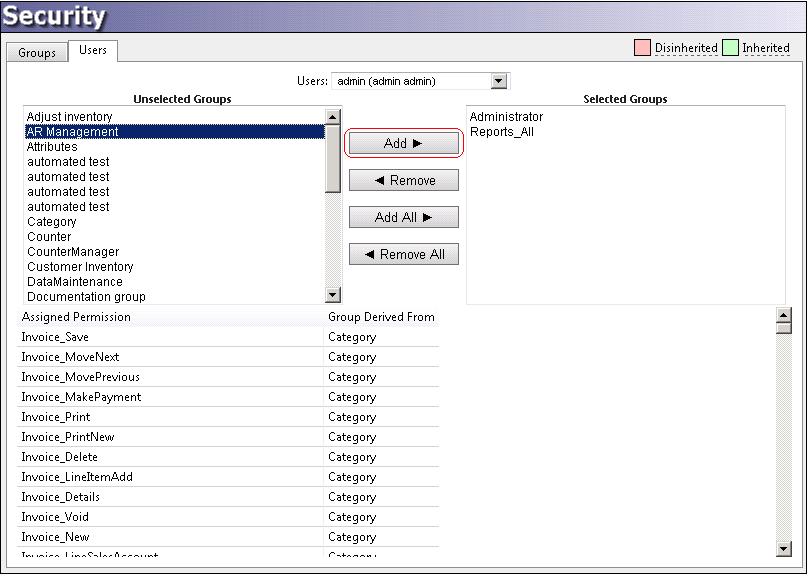Select Reports_All in Selected Groups

[501, 132]
